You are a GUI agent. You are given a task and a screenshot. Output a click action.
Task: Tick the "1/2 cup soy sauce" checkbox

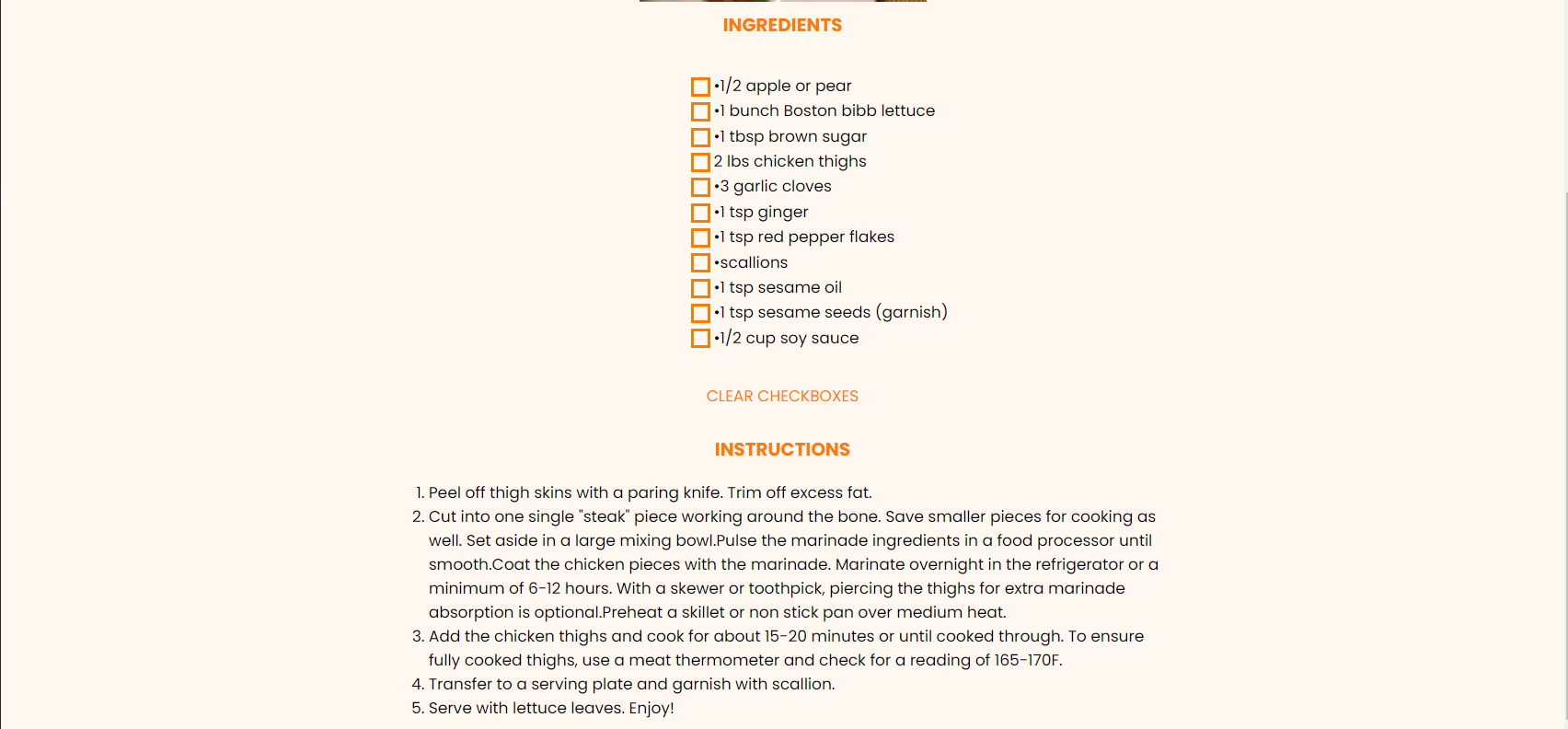700,338
